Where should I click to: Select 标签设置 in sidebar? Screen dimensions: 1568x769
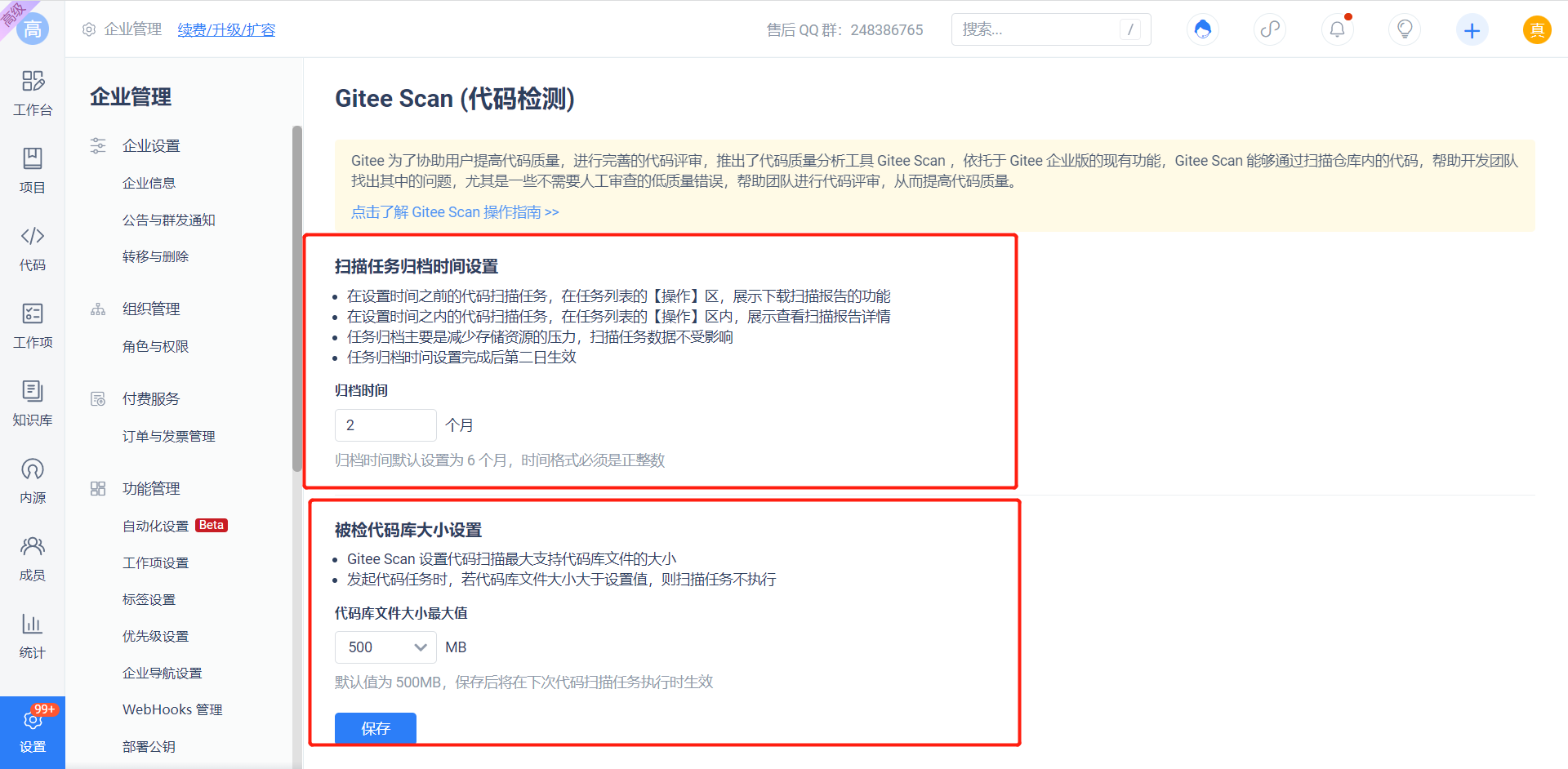pyautogui.click(x=149, y=599)
